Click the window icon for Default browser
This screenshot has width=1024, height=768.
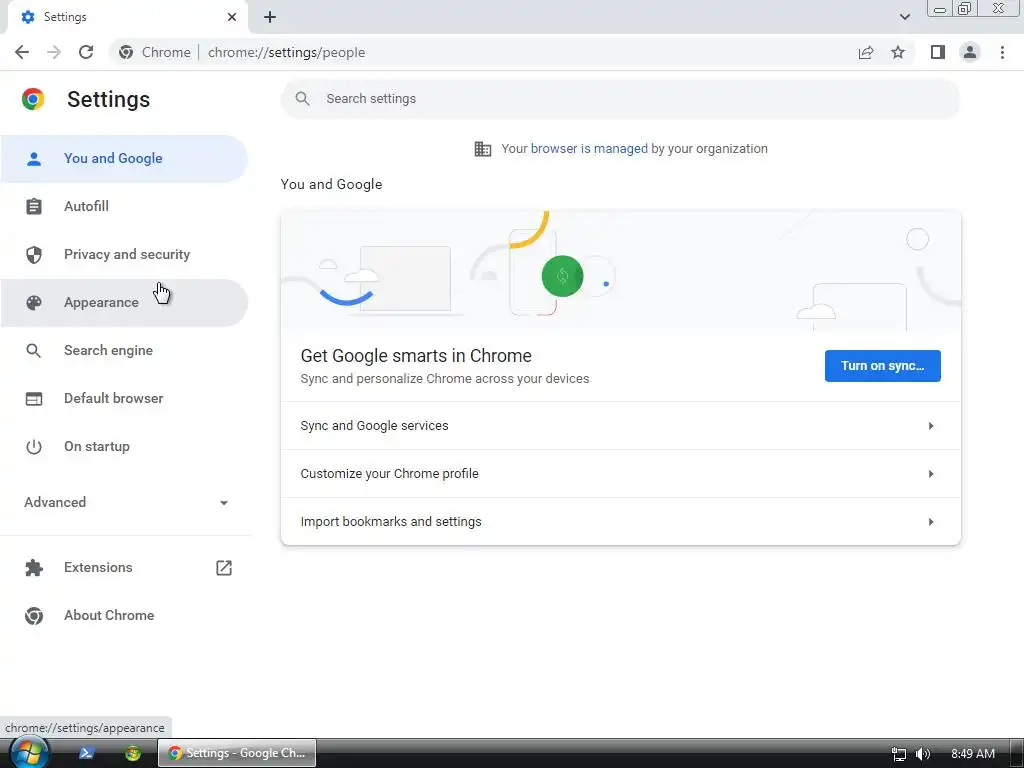(33, 398)
